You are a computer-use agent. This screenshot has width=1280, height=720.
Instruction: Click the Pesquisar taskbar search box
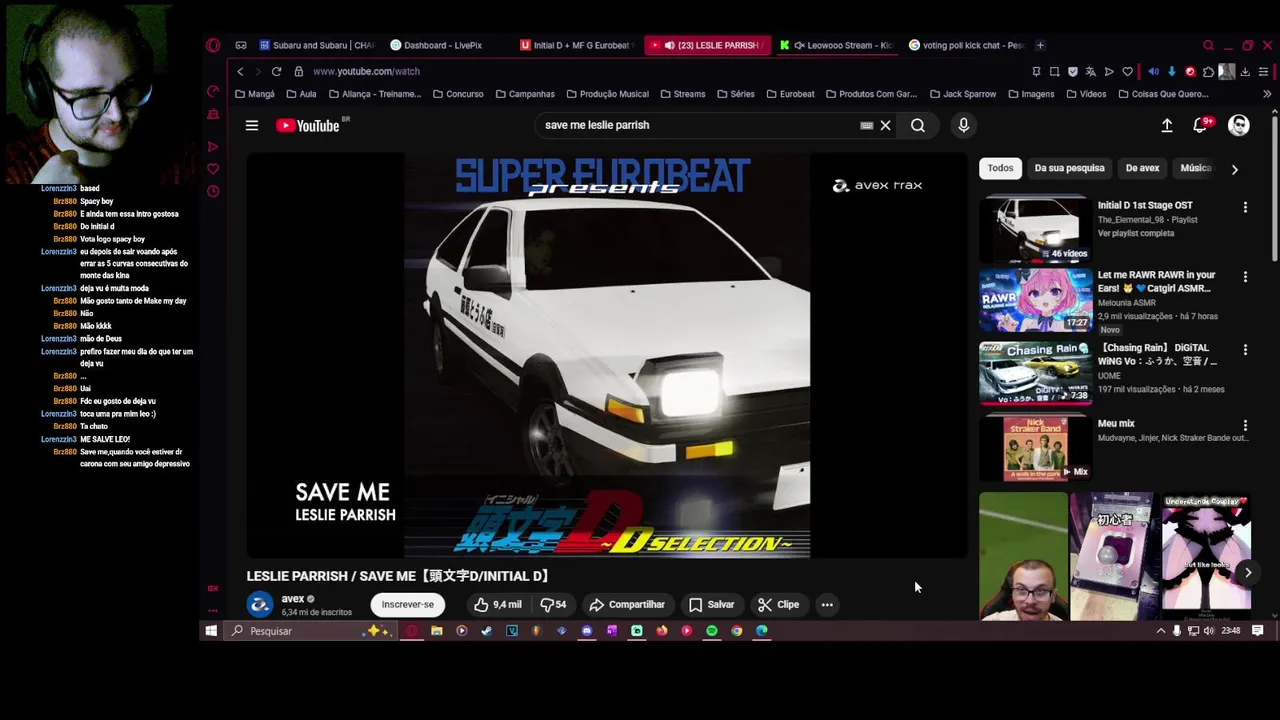point(311,631)
